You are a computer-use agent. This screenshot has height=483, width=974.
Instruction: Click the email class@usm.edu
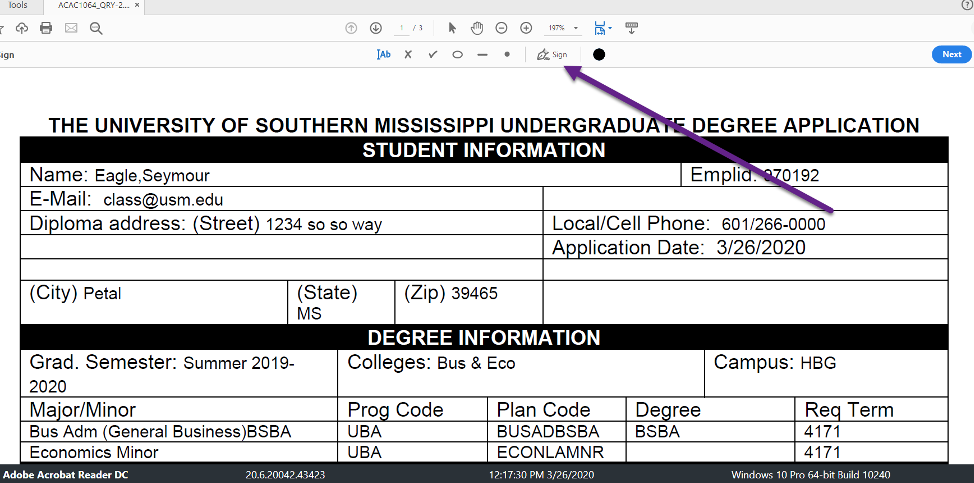click(x=163, y=200)
